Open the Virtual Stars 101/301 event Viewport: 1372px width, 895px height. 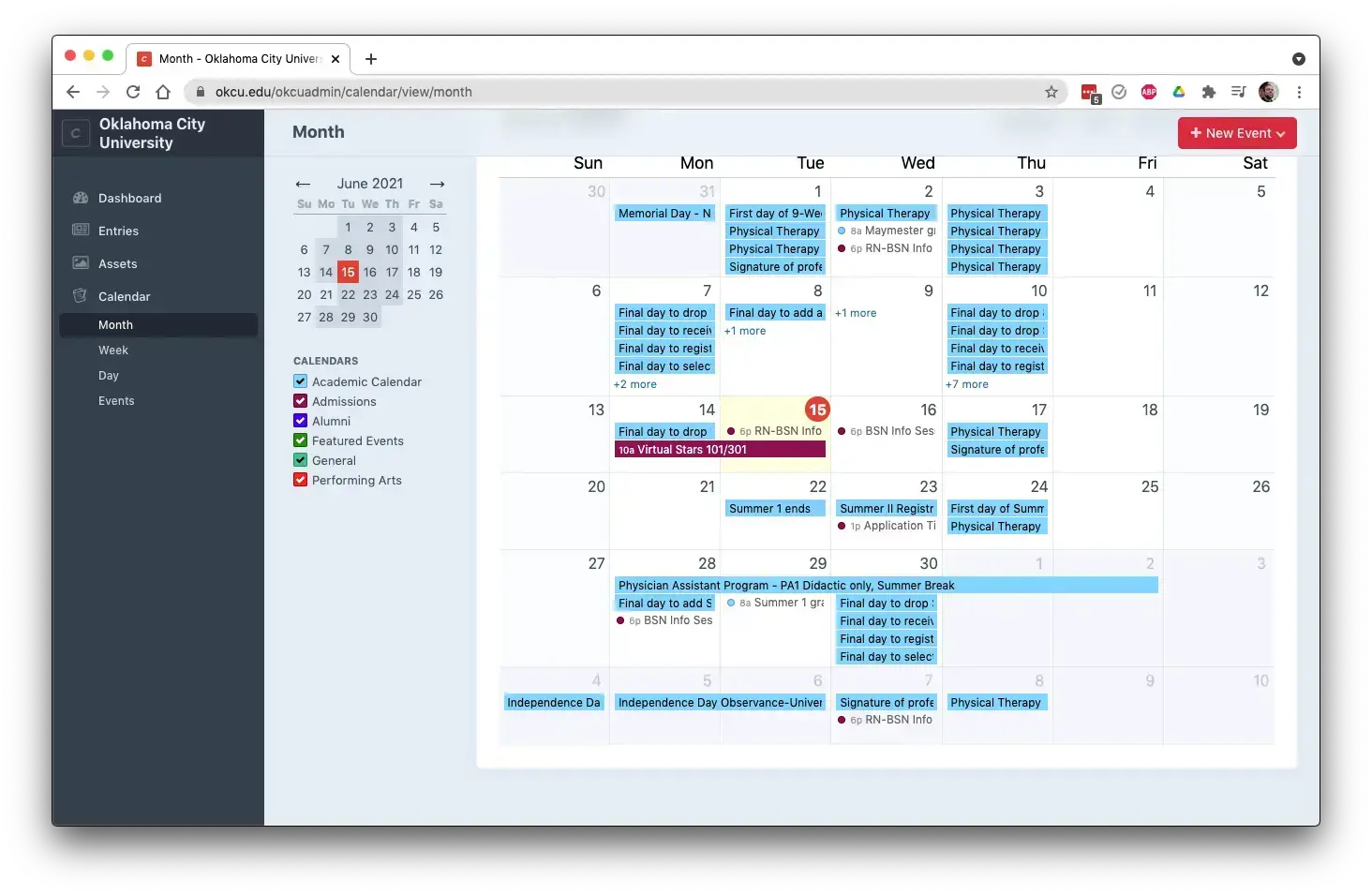(x=719, y=450)
